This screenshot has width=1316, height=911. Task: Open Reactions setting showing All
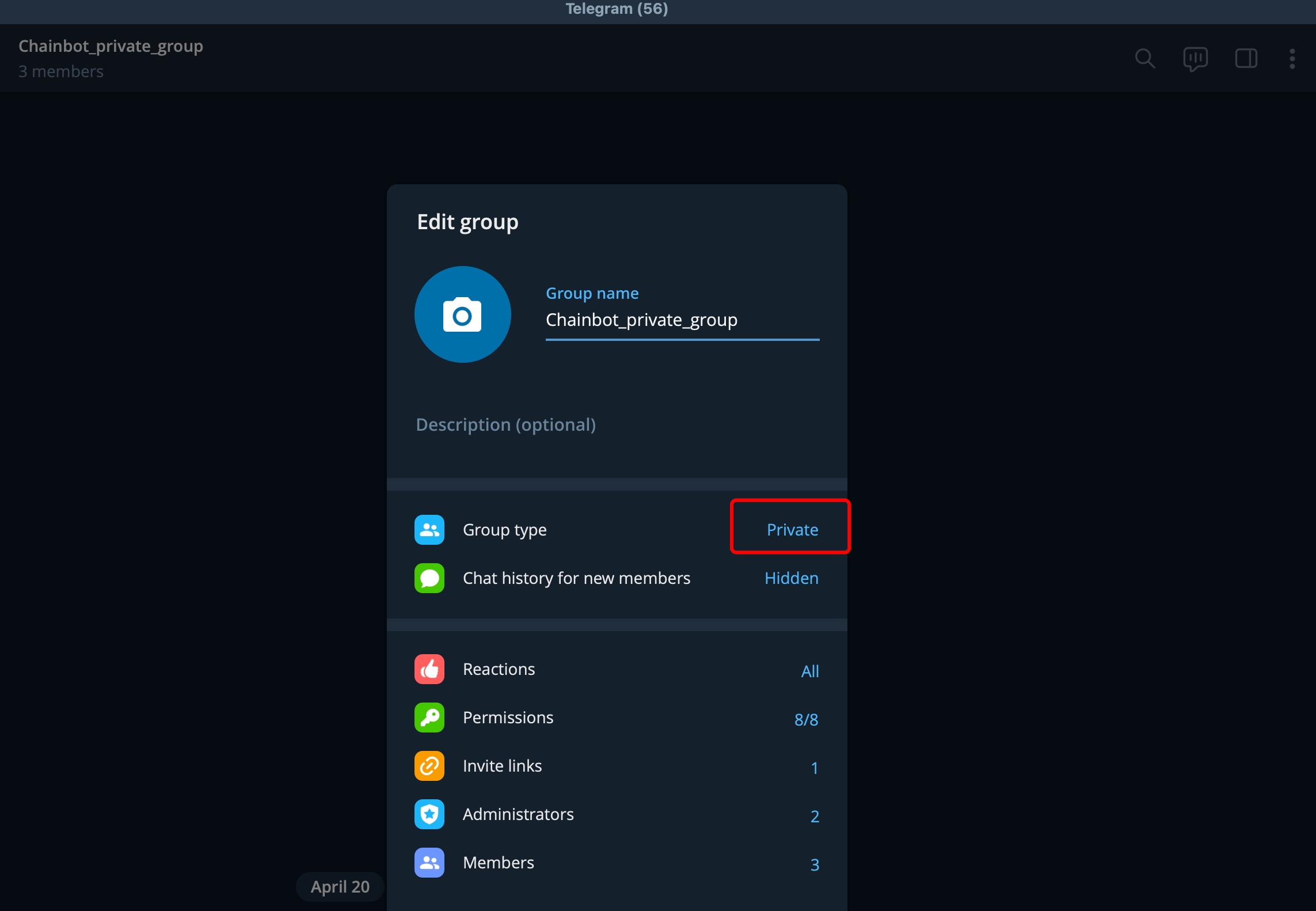(809, 671)
